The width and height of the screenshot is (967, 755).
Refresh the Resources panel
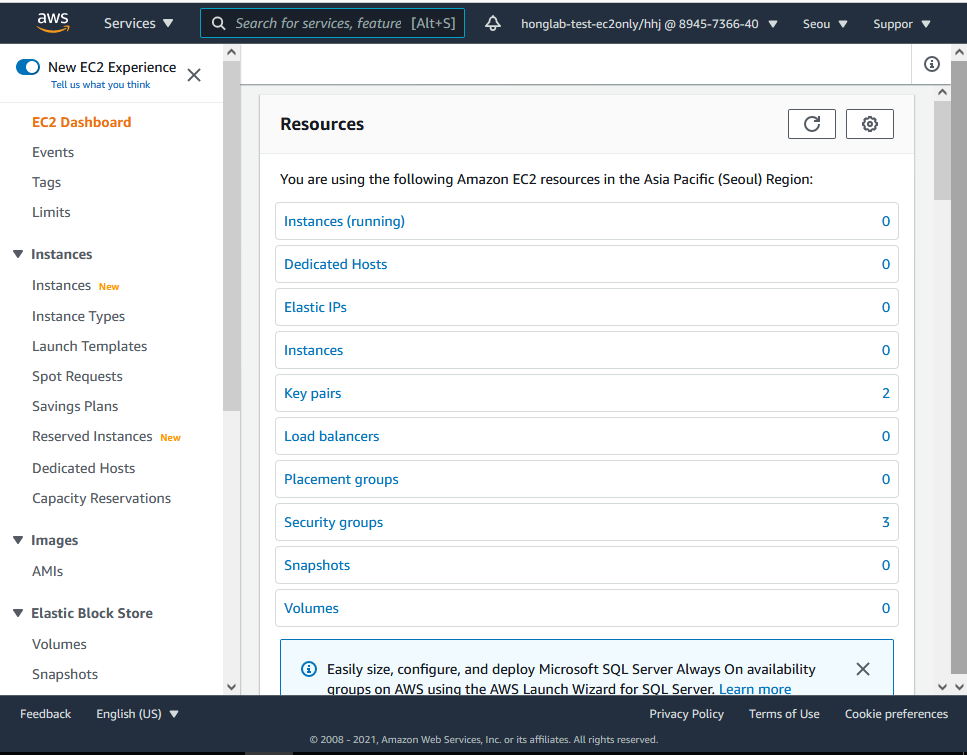[812, 124]
